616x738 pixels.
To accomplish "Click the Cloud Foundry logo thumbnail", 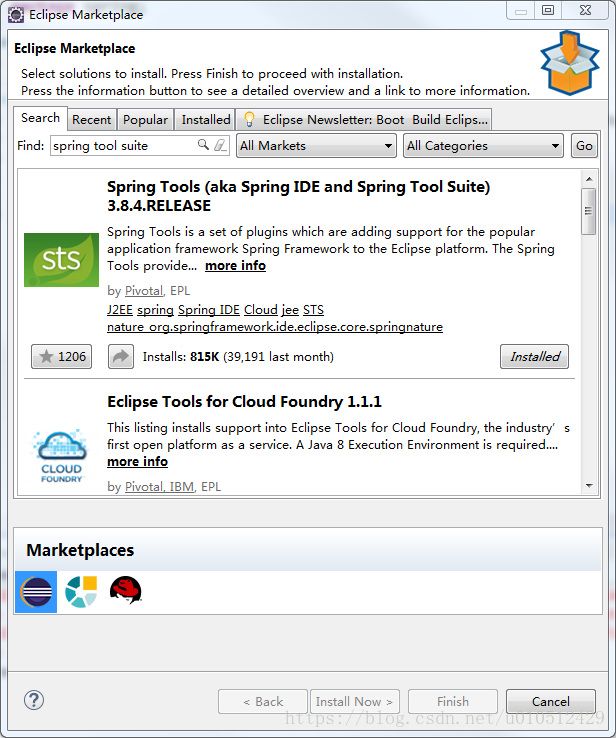I will point(61,456).
